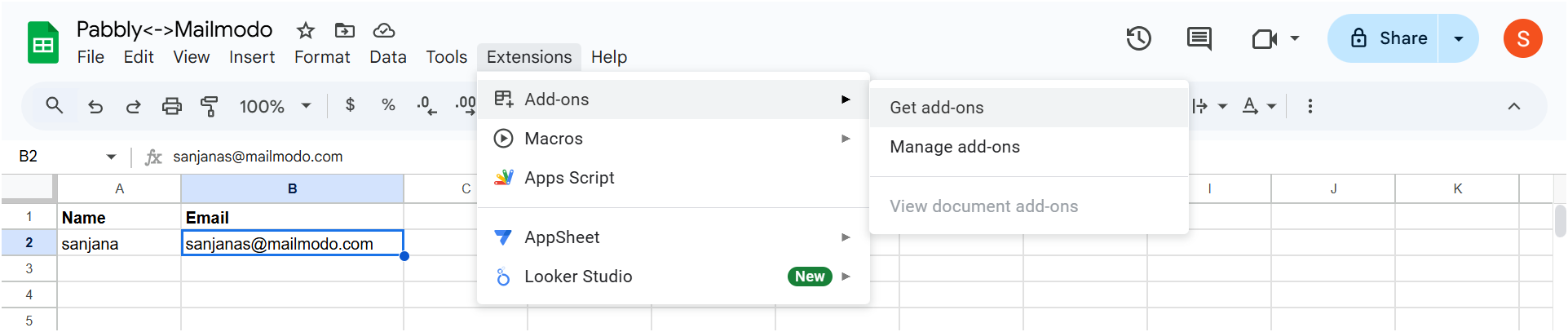Open the Data menu

tap(388, 57)
